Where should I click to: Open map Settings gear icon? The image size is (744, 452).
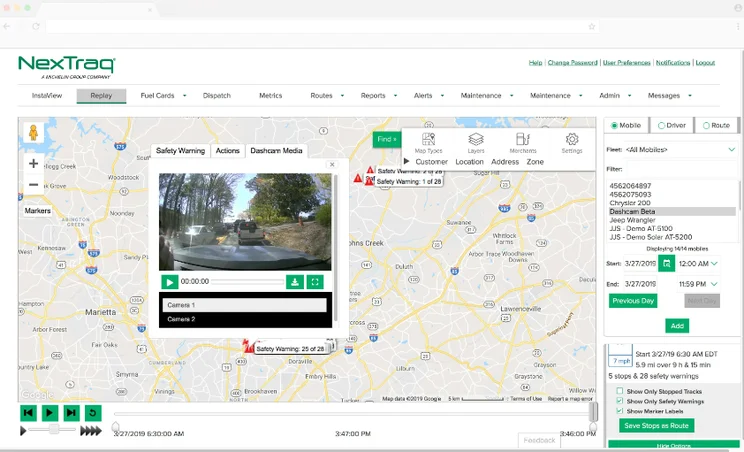click(572, 139)
